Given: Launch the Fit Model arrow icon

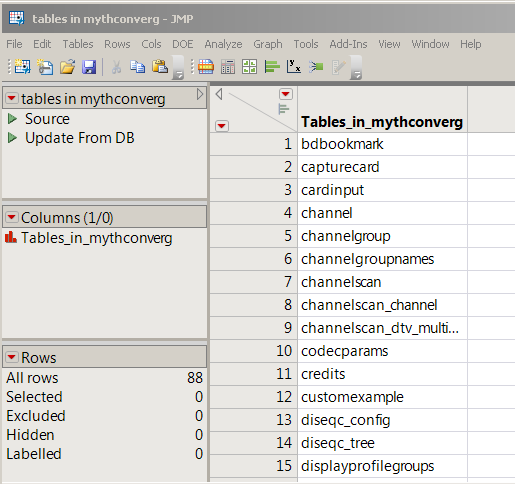Looking at the screenshot, I should tap(316, 67).
